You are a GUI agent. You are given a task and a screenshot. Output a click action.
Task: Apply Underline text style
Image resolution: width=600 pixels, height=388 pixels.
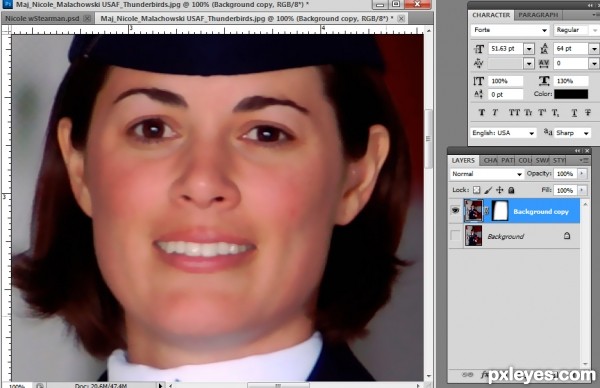click(574, 112)
